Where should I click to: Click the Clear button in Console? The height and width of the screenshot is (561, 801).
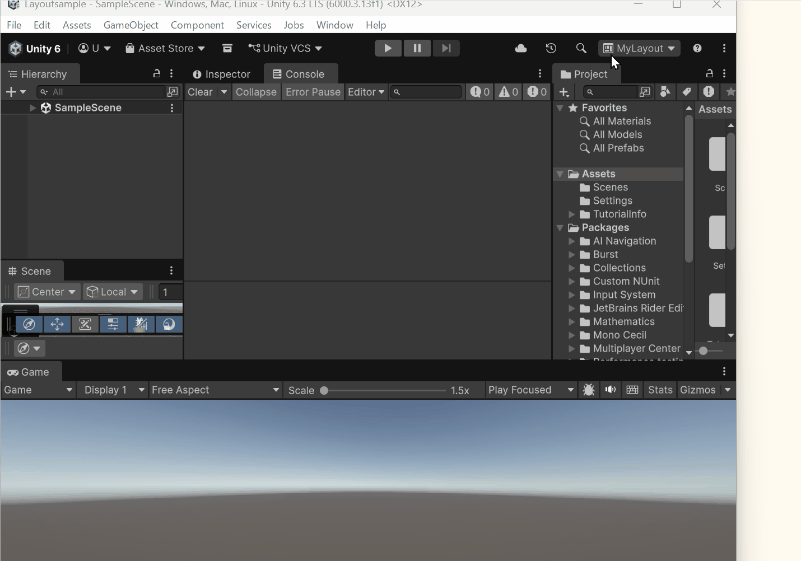point(200,92)
